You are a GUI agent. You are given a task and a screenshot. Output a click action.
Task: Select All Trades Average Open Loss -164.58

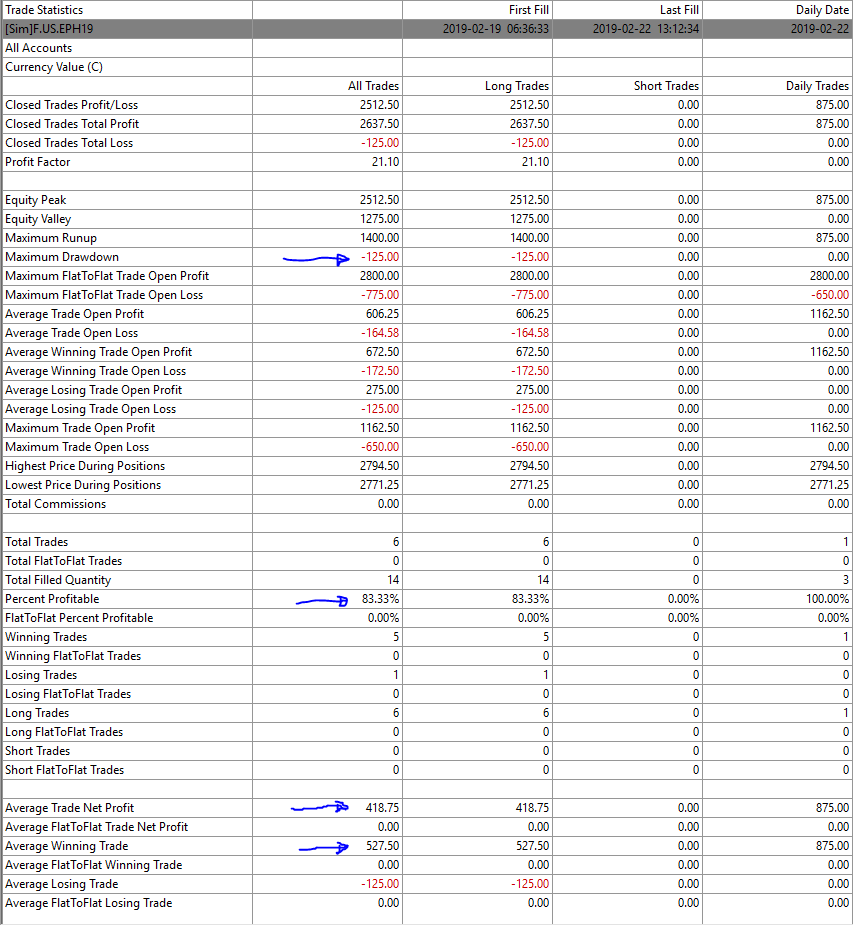(x=380, y=333)
